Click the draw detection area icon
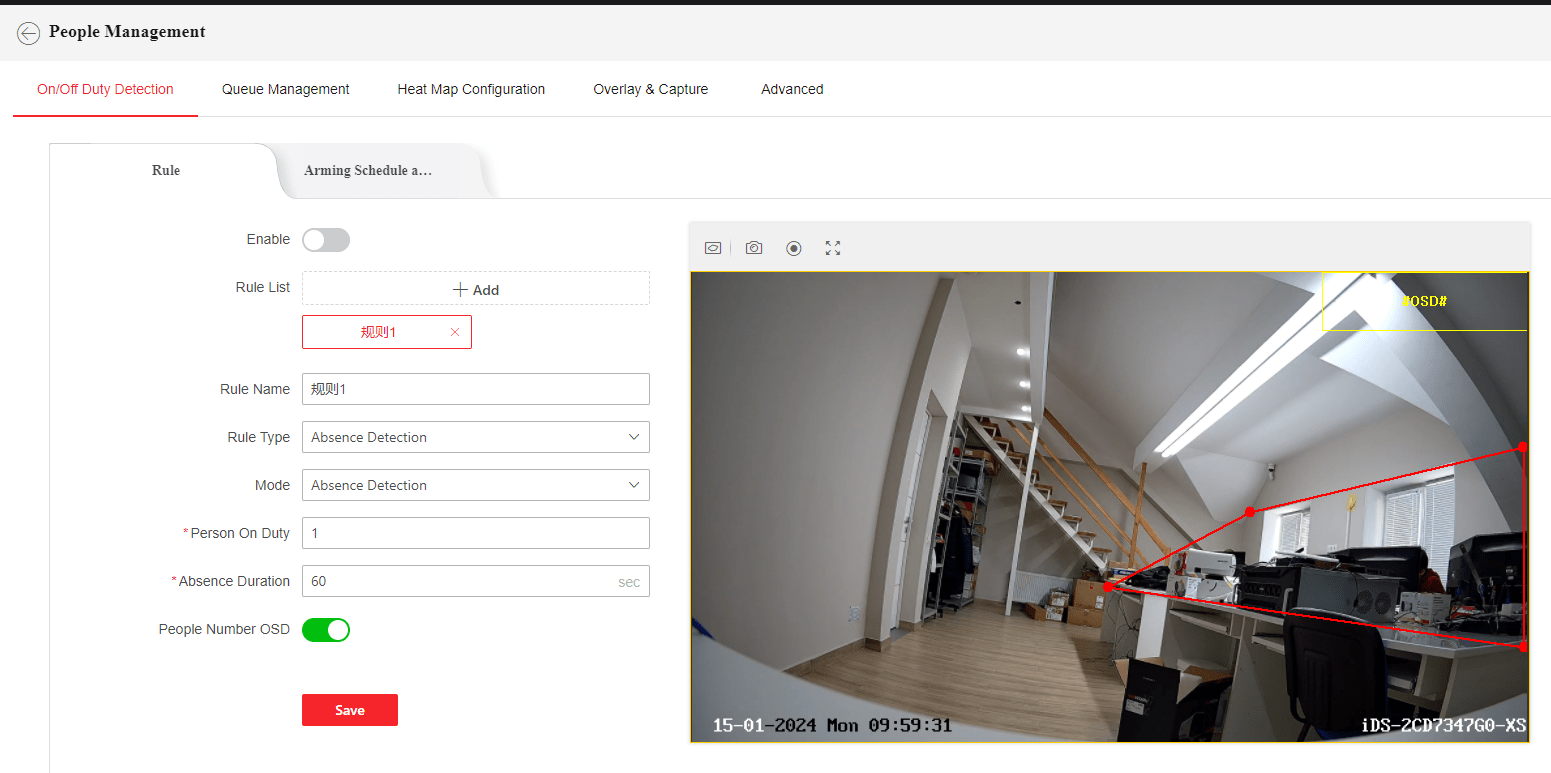The width and height of the screenshot is (1551, 773). 713,248
